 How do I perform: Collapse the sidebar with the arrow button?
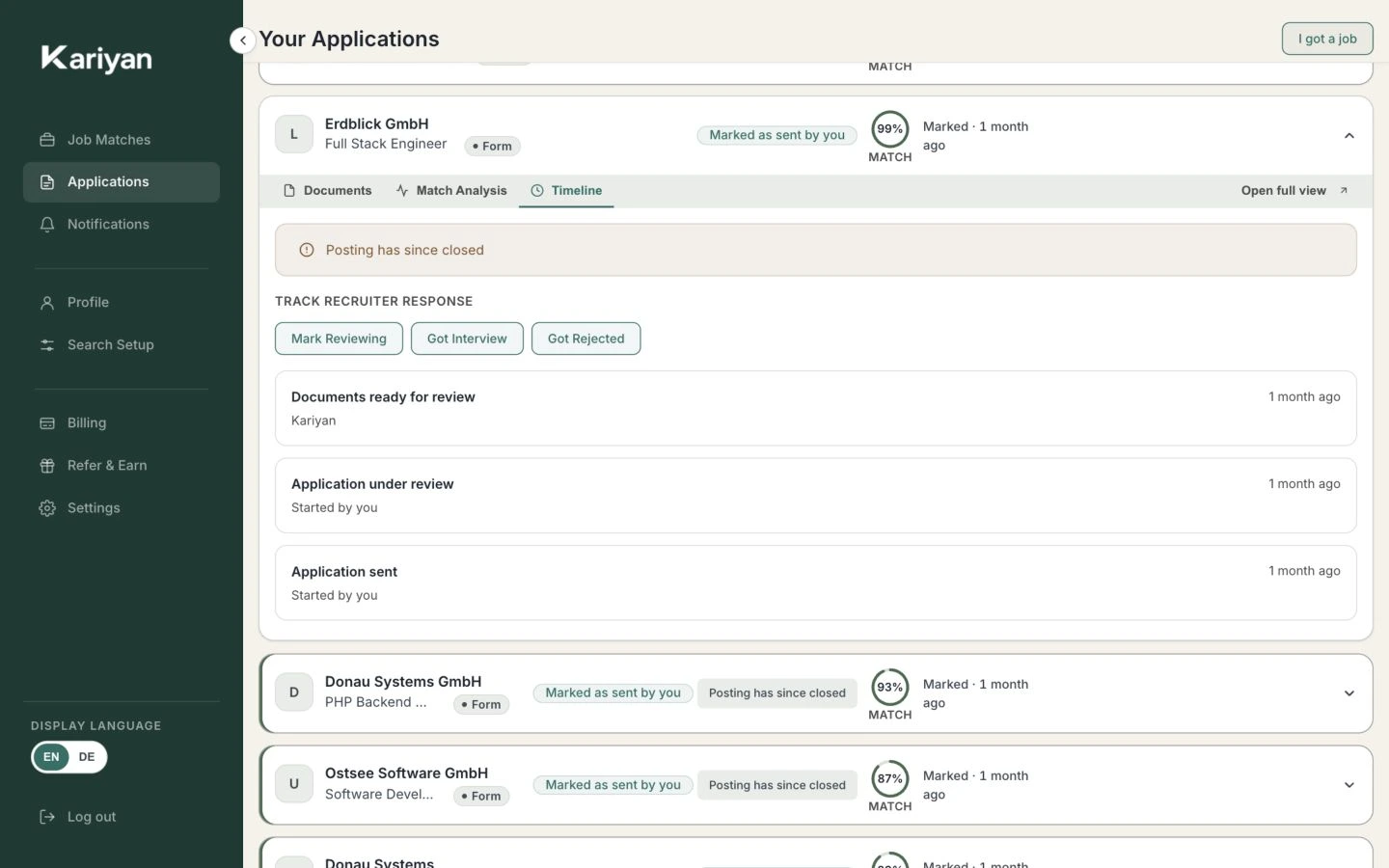(x=243, y=40)
